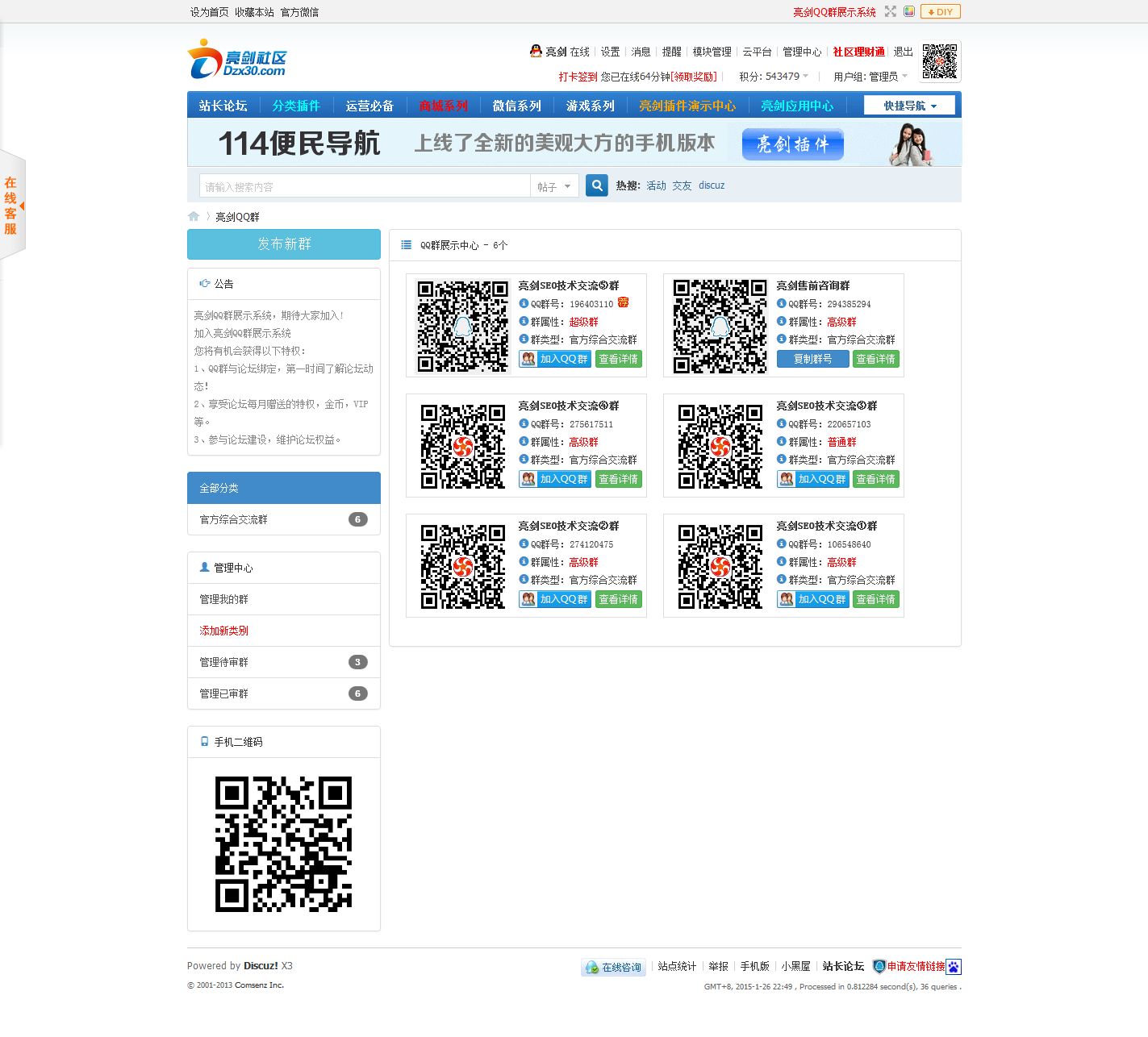1148x1037 pixels.
Task: Click QR code of 亮剑SEO技术交流⑤群 (196403110)
Action: (462, 325)
